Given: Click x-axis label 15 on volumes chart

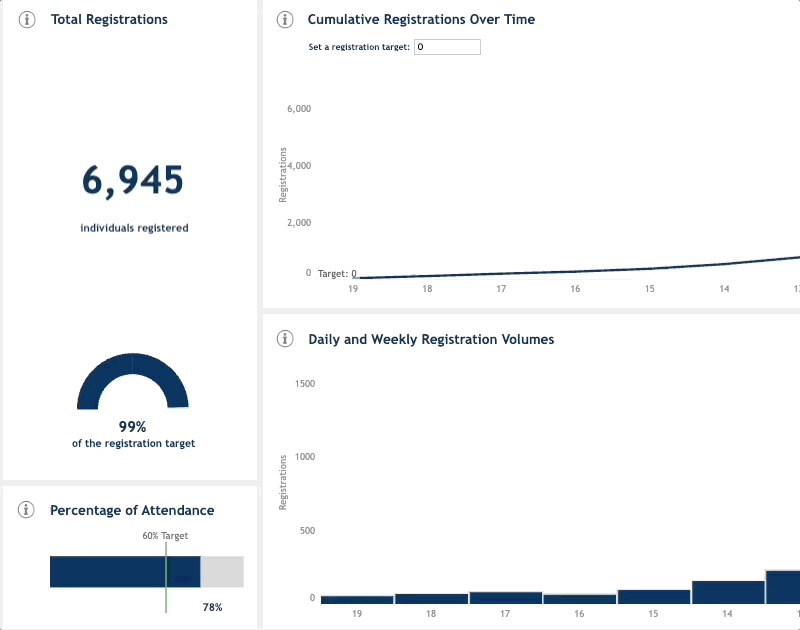Looking at the screenshot, I should tap(654, 614).
